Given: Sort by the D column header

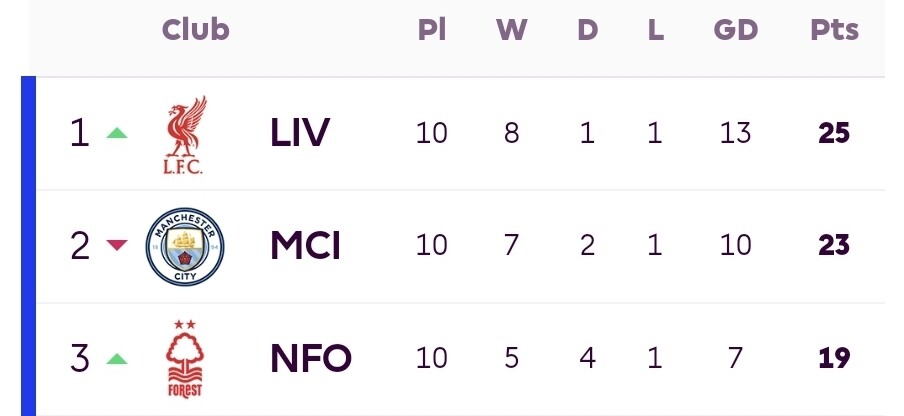Looking at the screenshot, I should (587, 30).
